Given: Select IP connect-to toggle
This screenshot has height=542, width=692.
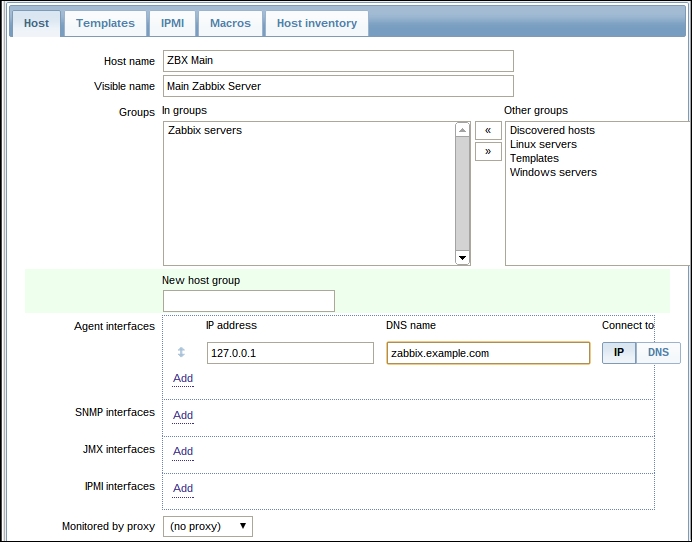Looking at the screenshot, I should tap(618, 353).
